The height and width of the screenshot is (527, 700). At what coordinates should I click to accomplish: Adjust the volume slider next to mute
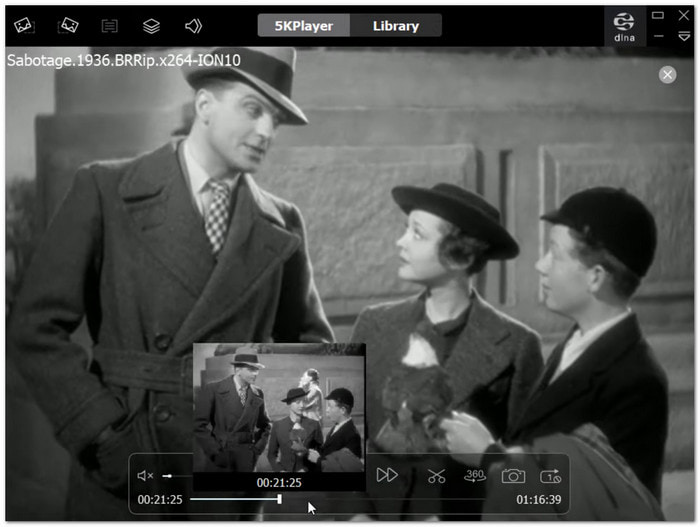(177, 476)
